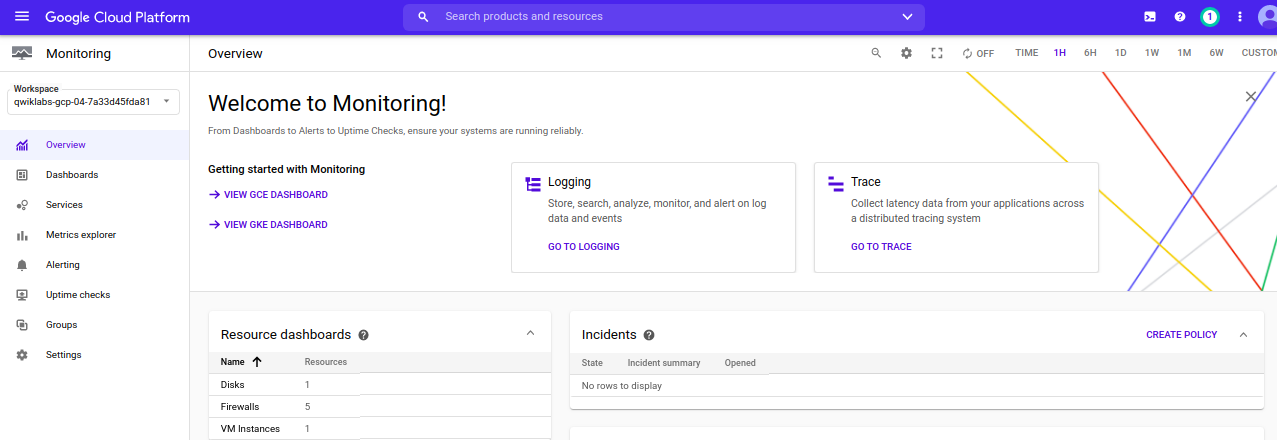Open the Disks resource row

[x=380, y=385]
